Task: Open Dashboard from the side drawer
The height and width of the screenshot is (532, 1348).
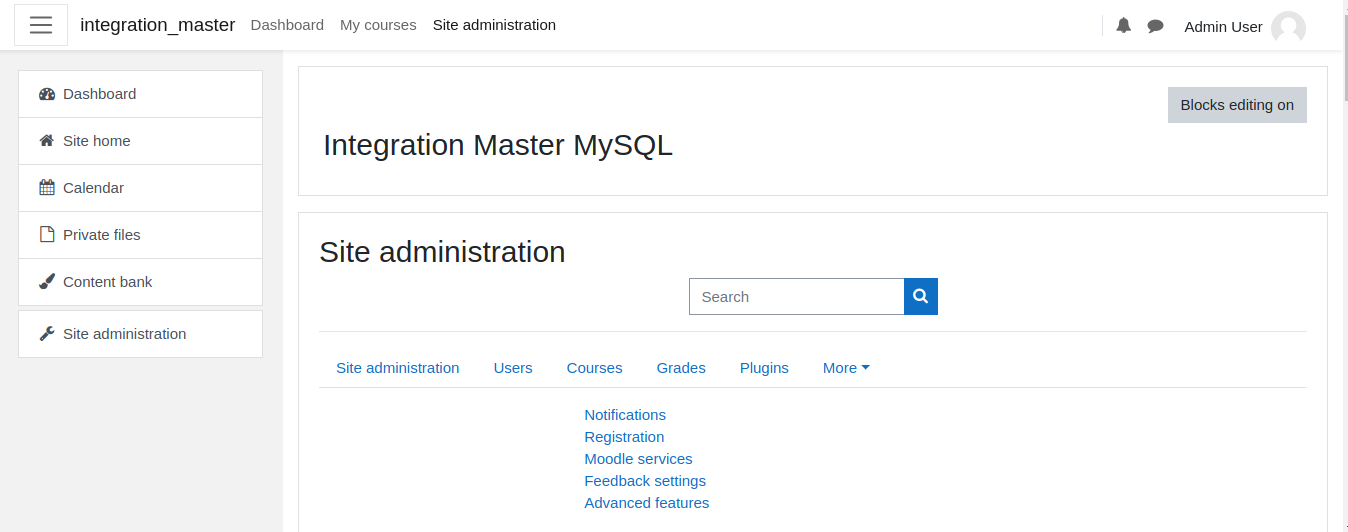Action: pos(141,94)
